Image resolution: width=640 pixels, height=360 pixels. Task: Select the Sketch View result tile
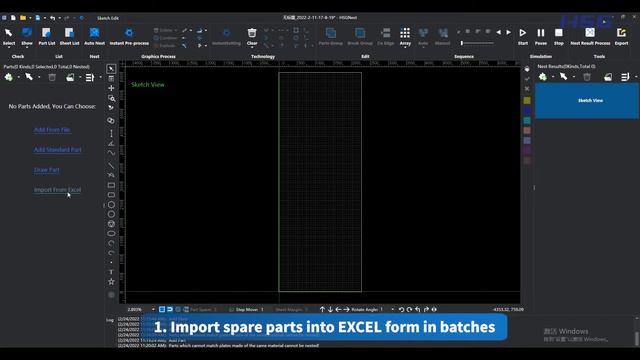point(587,101)
